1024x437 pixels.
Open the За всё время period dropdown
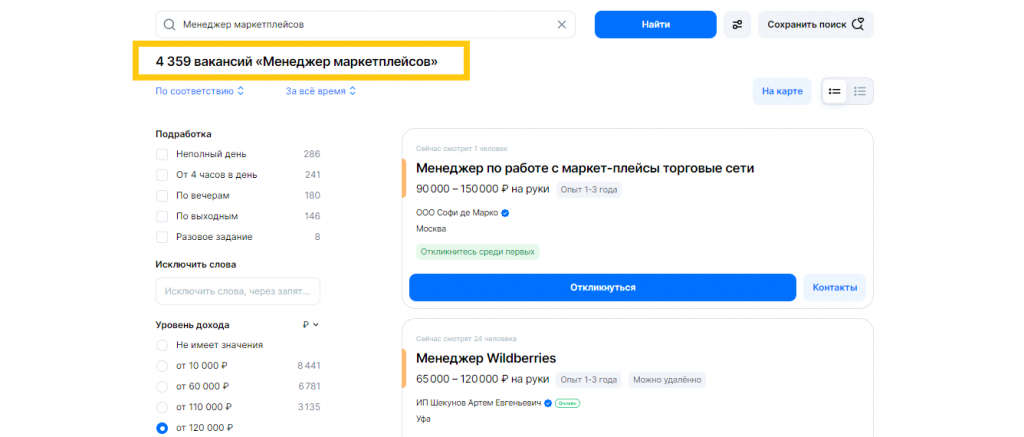coord(321,91)
